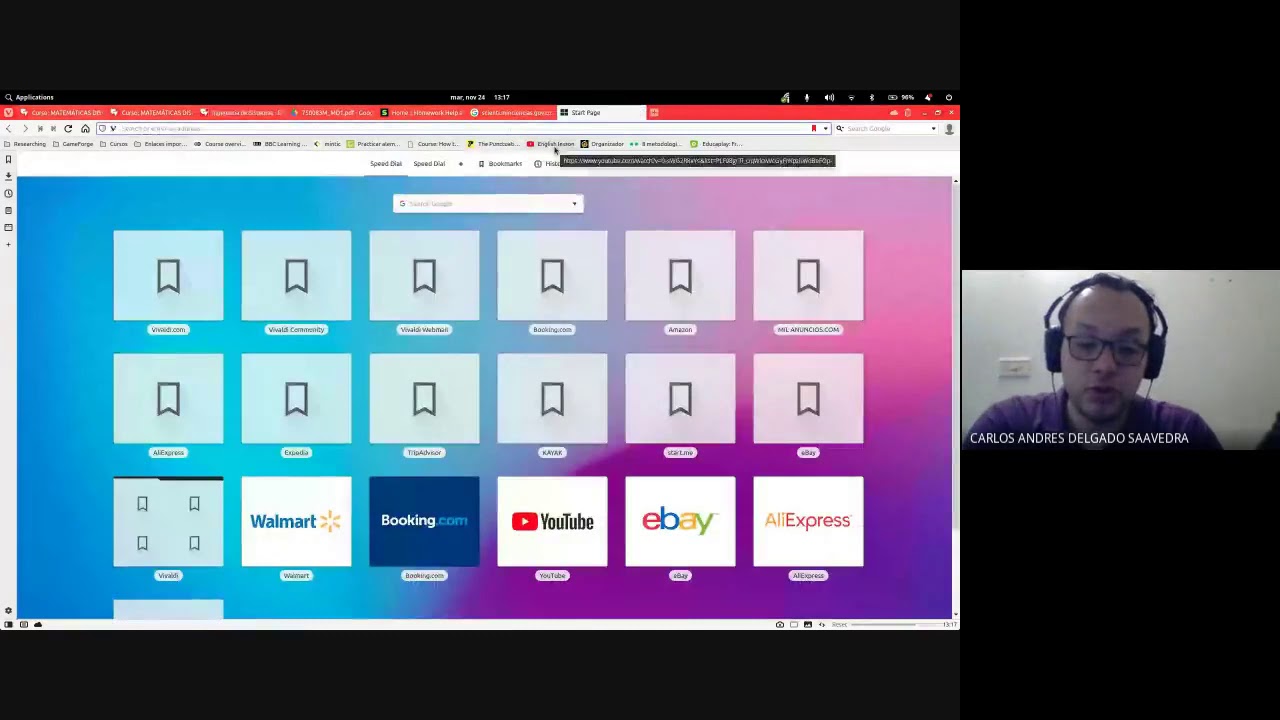Open the Enlaces impor... bookmarks folder
The height and width of the screenshot is (720, 1280).
(161, 144)
